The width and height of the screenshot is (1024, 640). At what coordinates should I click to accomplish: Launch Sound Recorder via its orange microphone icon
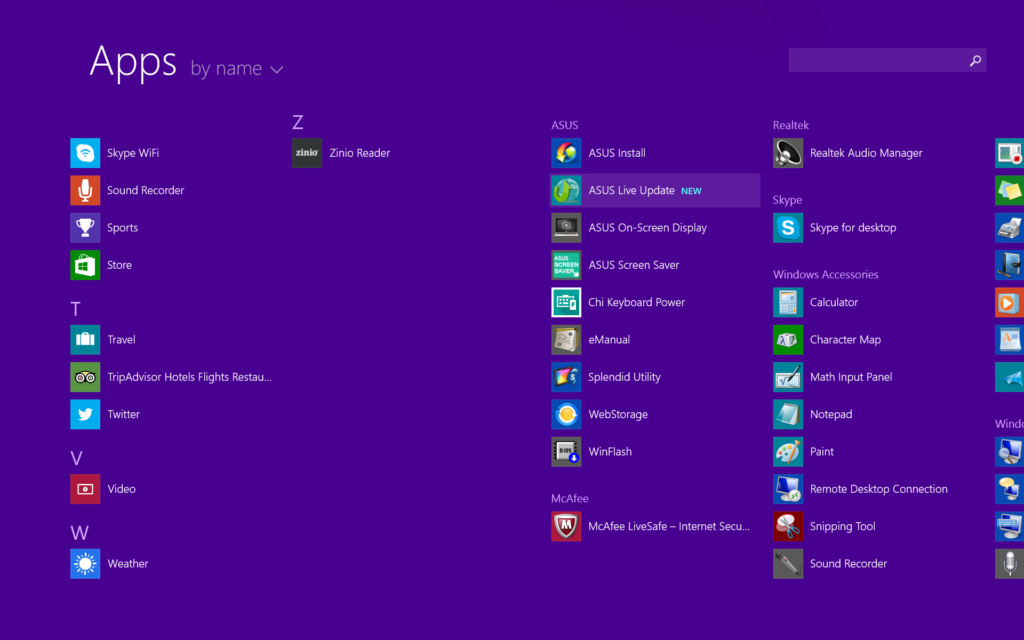[85, 190]
